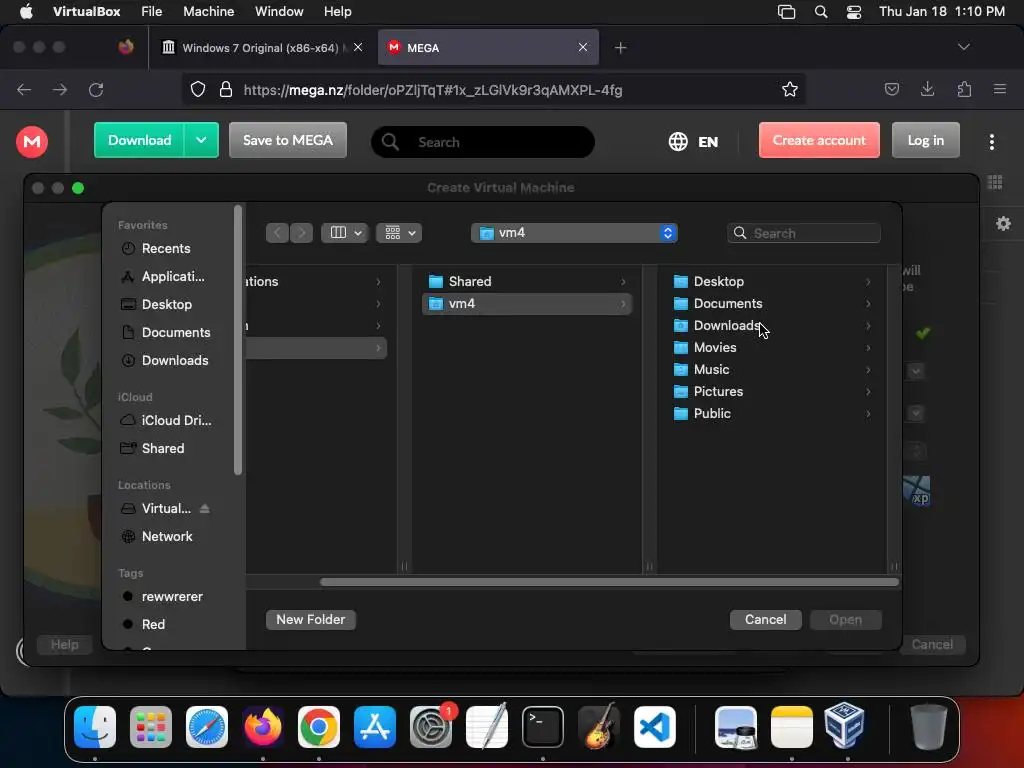The width and height of the screenshot is (1024, 768).
Task: Open Firefox list all tabs chevron
Action: coord(963,47)
